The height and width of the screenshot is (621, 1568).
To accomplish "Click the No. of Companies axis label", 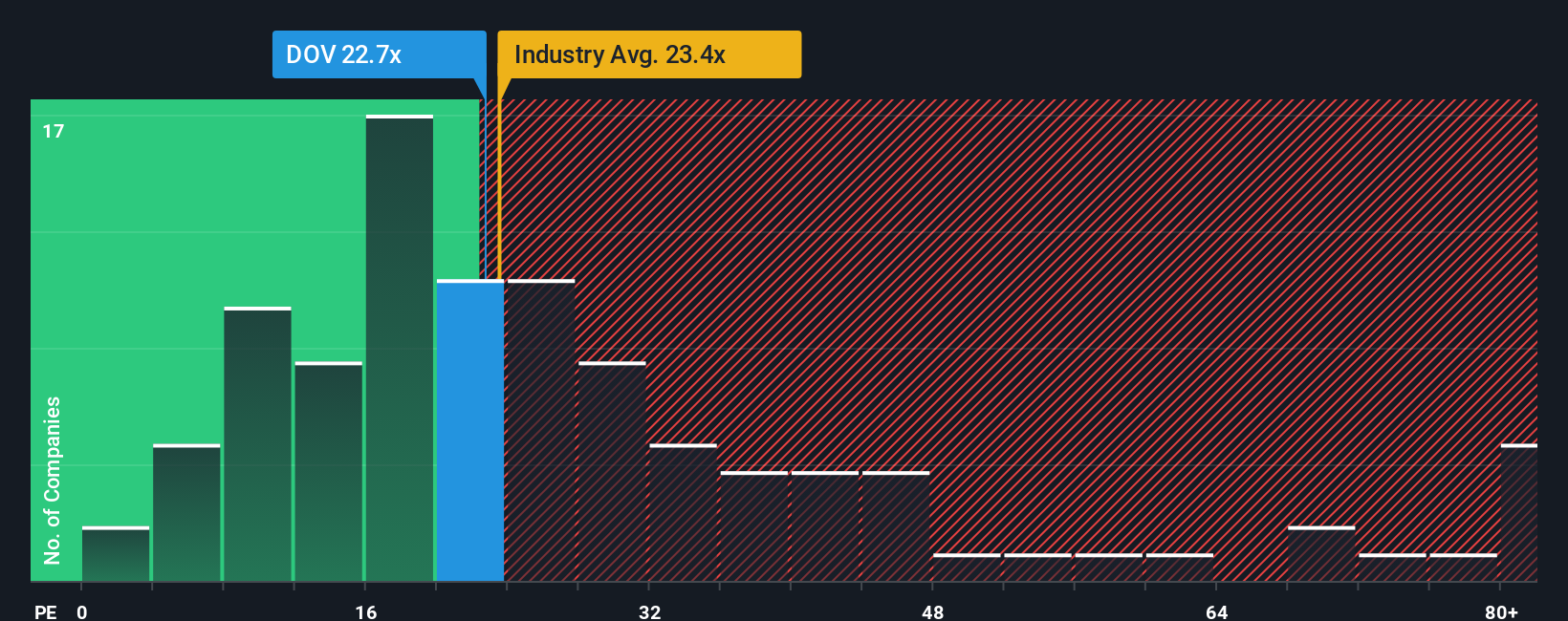I will (x=53, y=480).
